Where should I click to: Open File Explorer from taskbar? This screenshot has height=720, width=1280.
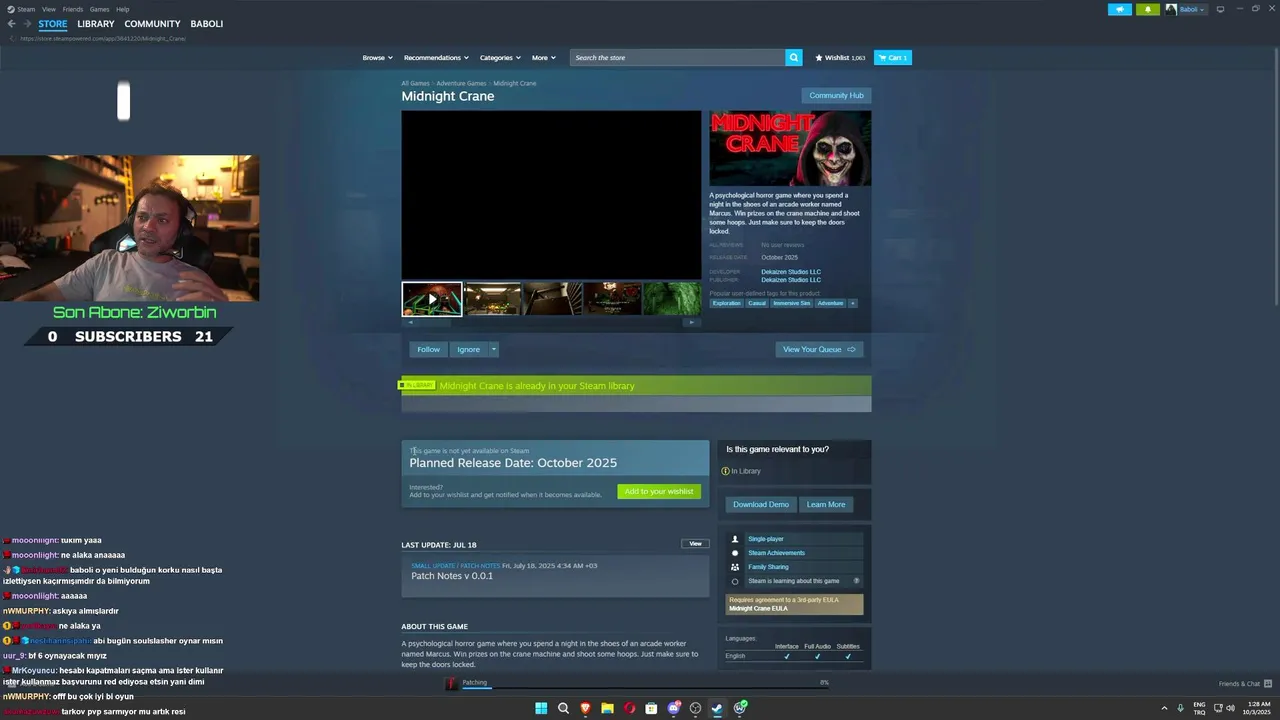pos(607,708)
